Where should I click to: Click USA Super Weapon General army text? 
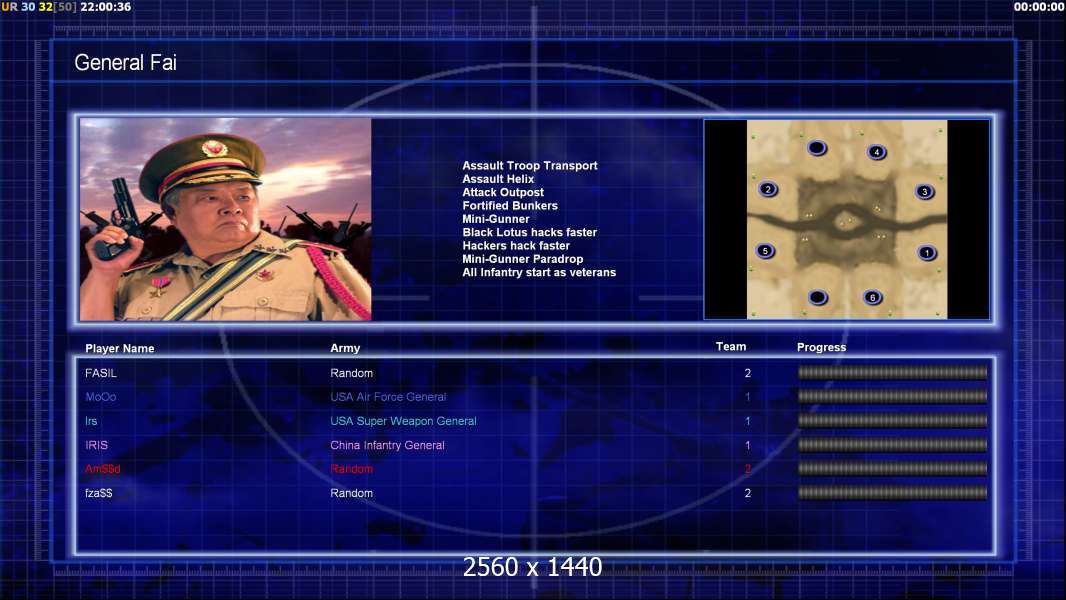[403, 421]
